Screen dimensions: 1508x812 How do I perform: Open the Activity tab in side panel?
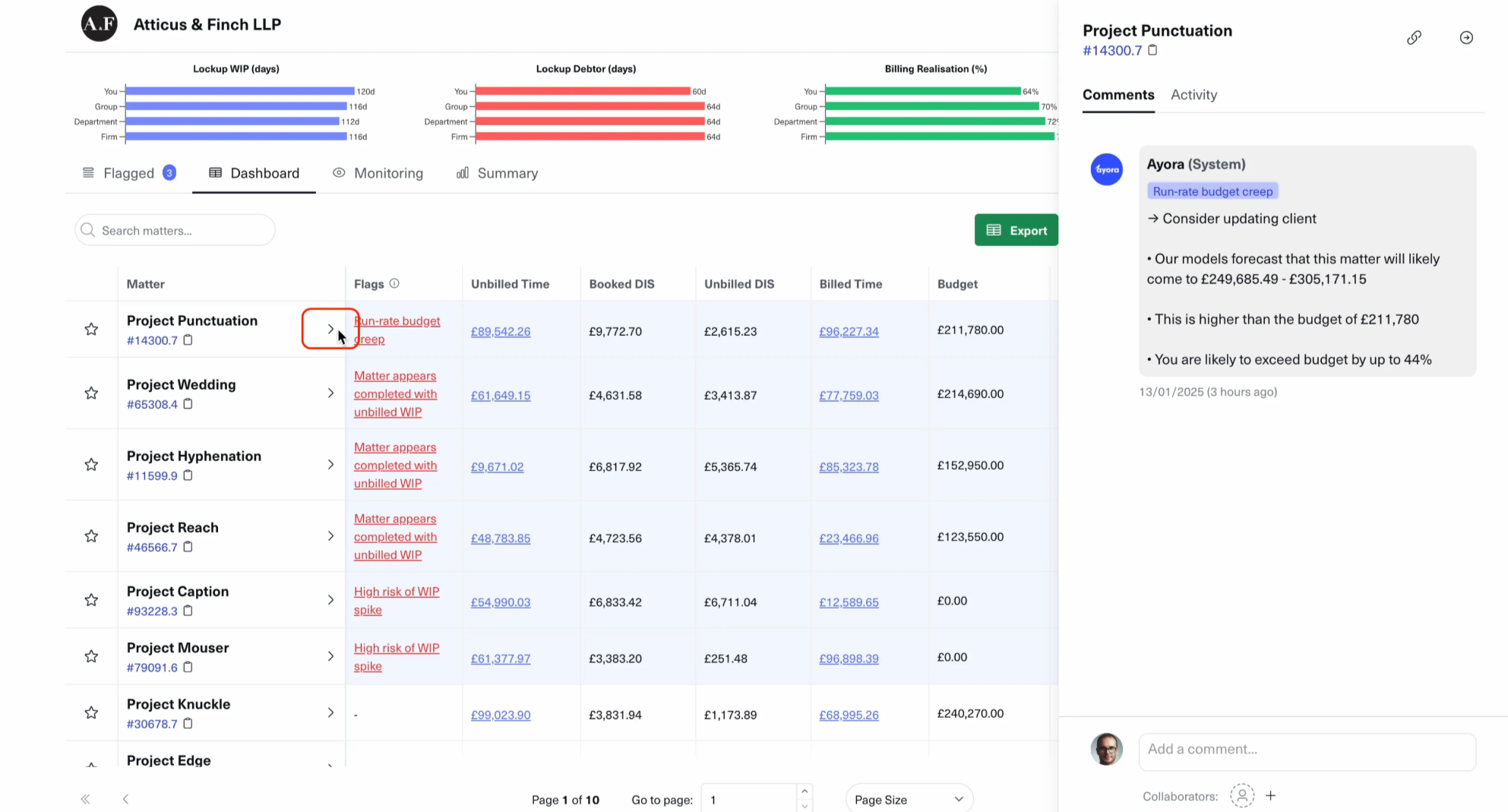pos(1193,95)
